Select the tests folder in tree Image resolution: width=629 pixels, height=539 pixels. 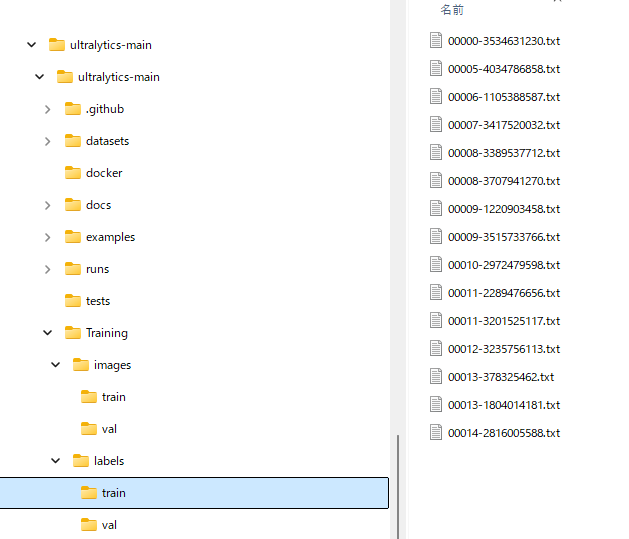click(x=98, y=301)
